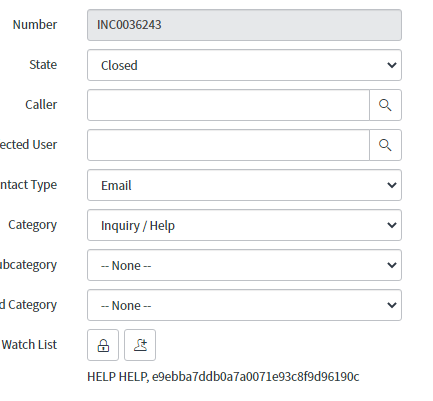This screenshot has width=433, height=401.
Task: Click the Add Me icon beside the Watch List lock
Action: point(140,345)
